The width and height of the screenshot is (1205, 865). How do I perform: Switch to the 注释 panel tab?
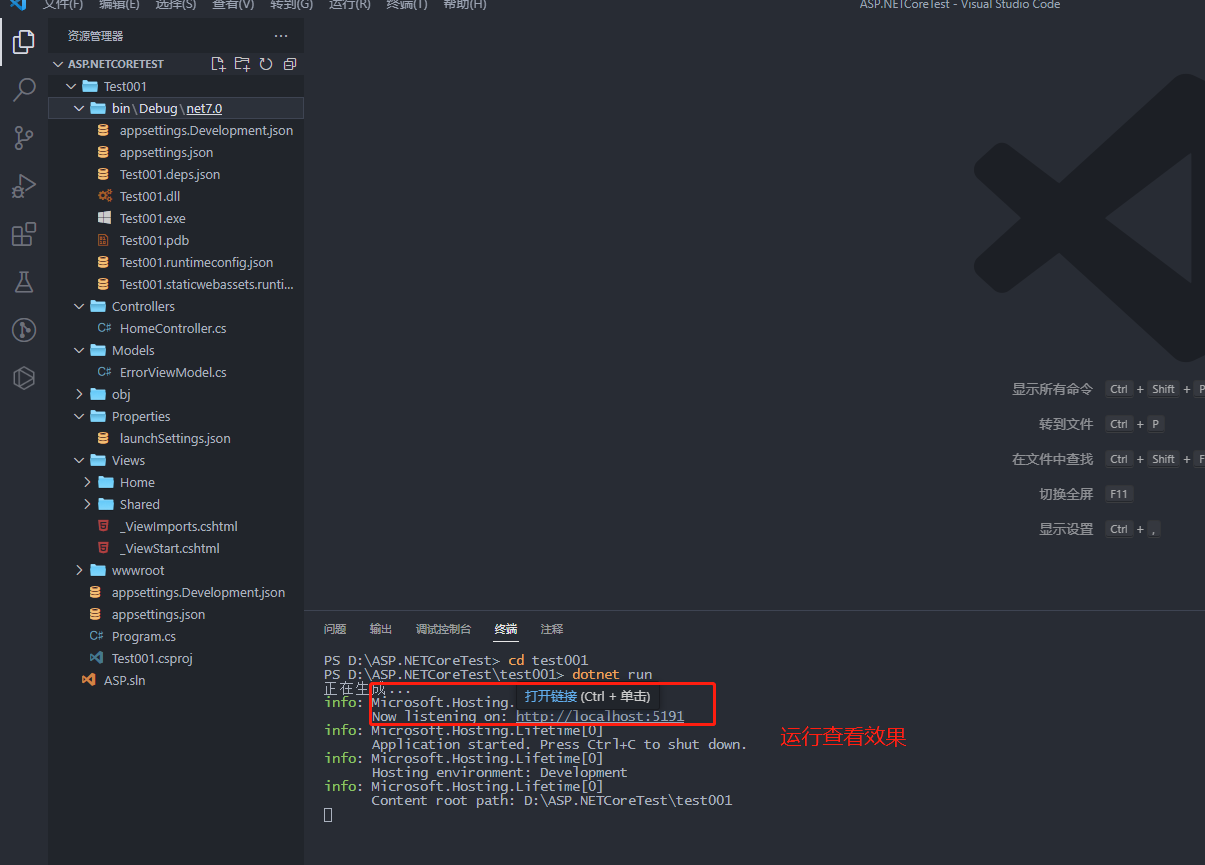pos(552,629)
